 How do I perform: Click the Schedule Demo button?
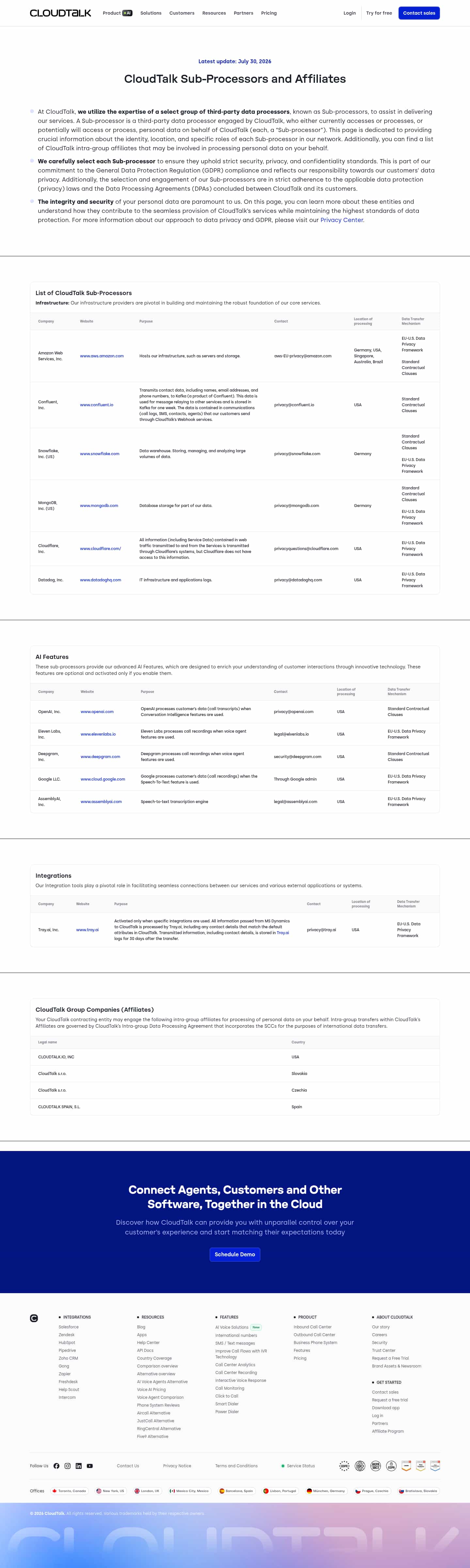(x=235, y=1254)
